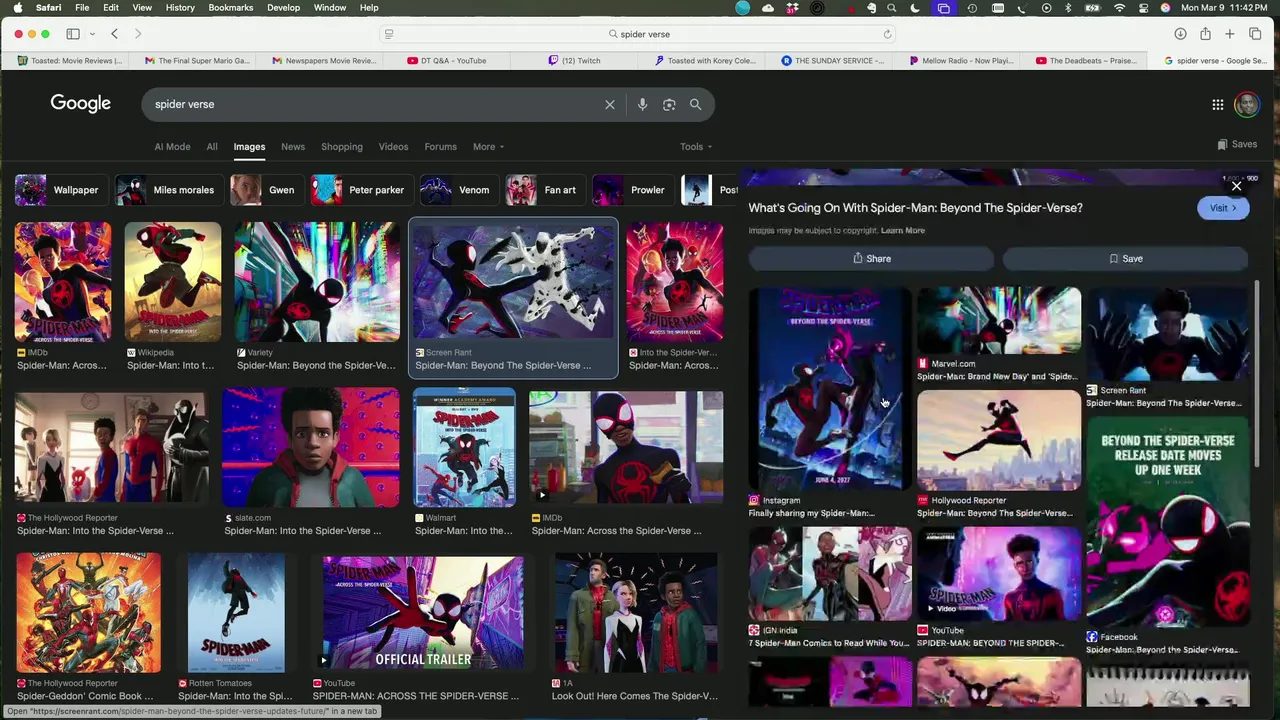
Task: Switch to AI Mode tab
Action: tap(172, 147)
